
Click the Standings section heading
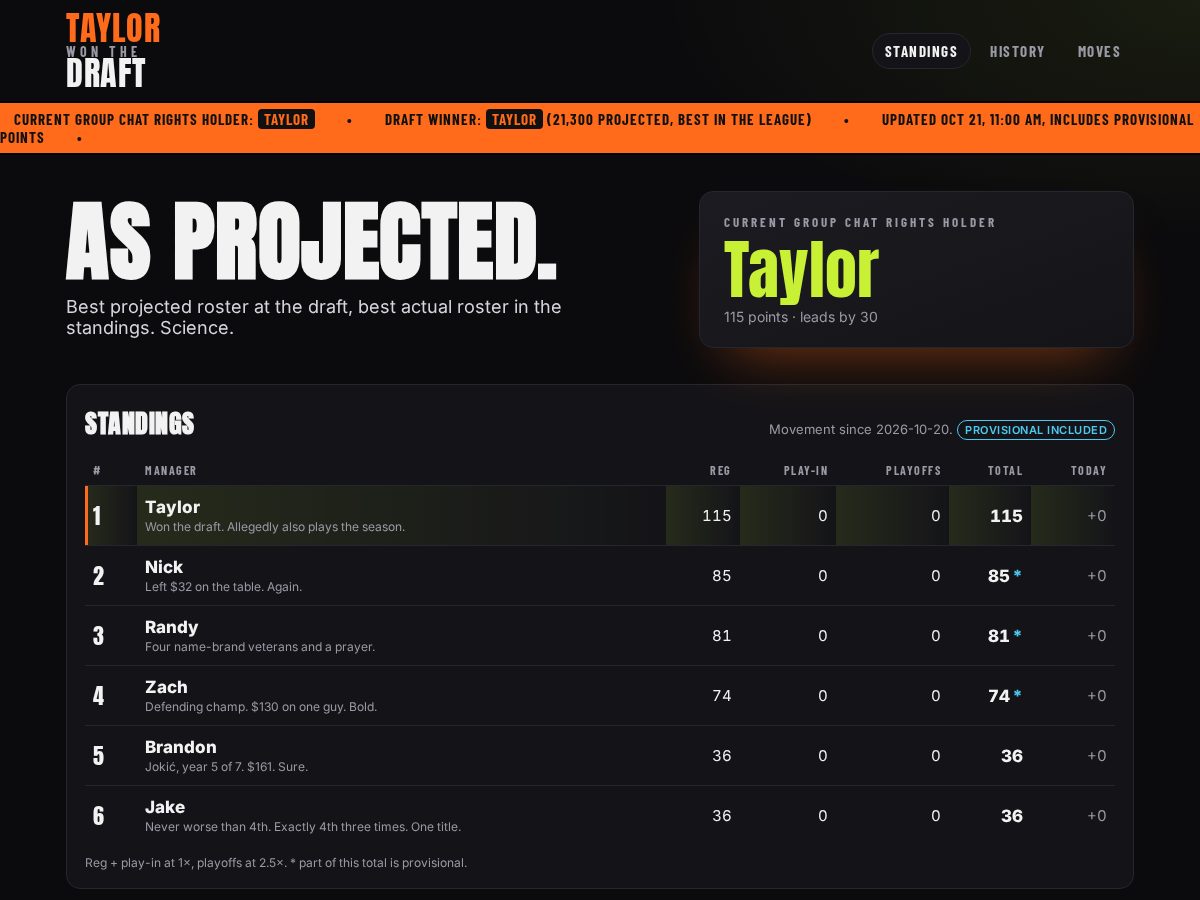point(139,424)
